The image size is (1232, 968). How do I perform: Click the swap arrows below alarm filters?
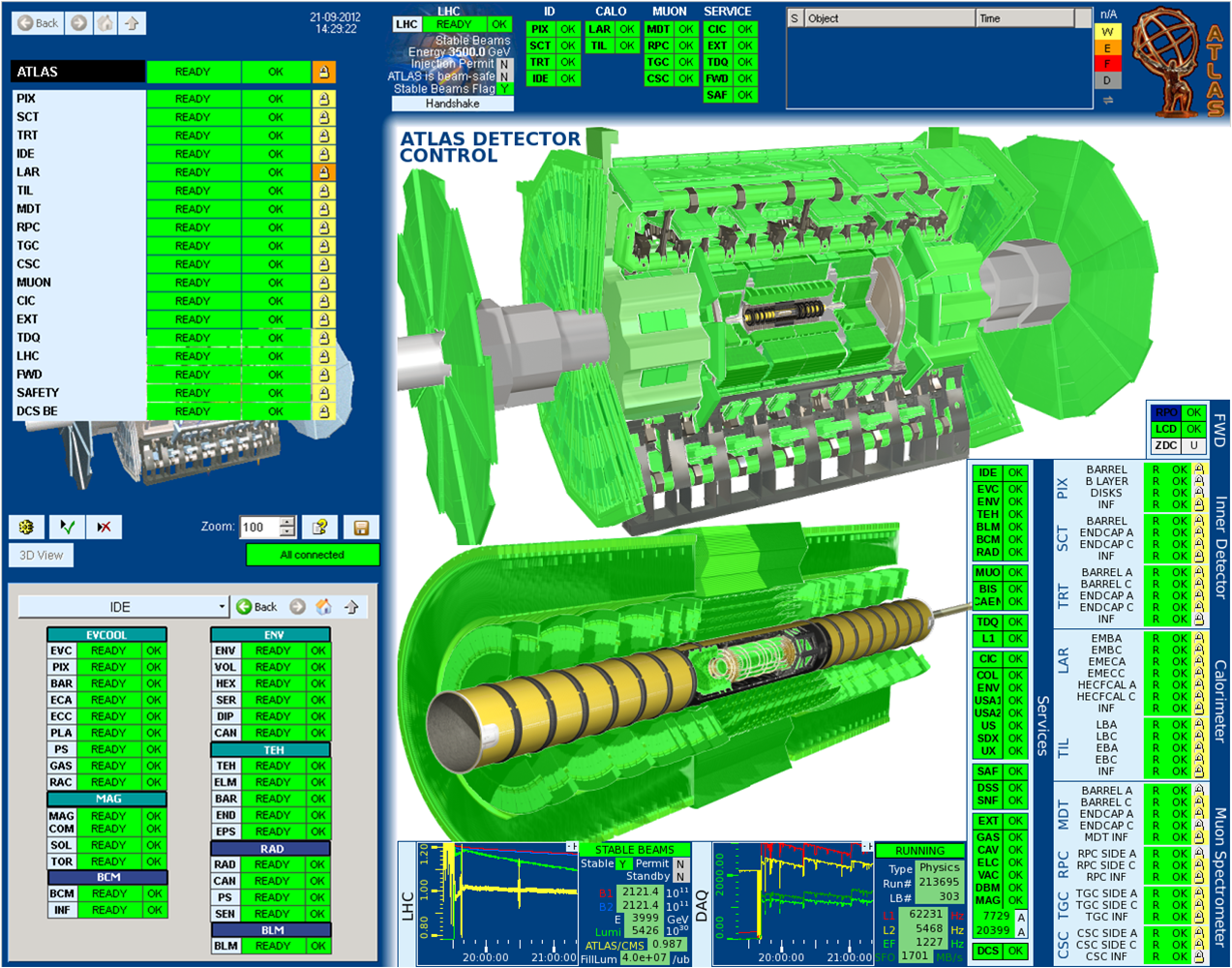click(1107, 100)
